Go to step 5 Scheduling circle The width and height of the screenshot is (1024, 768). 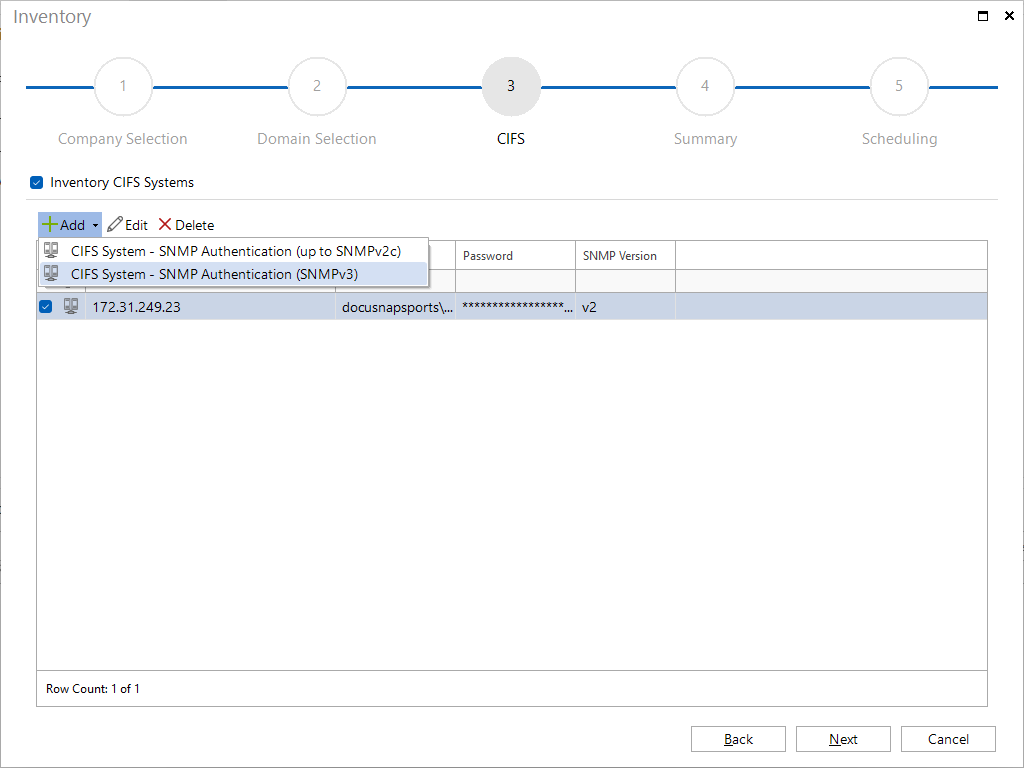click(x=899, y=86)
